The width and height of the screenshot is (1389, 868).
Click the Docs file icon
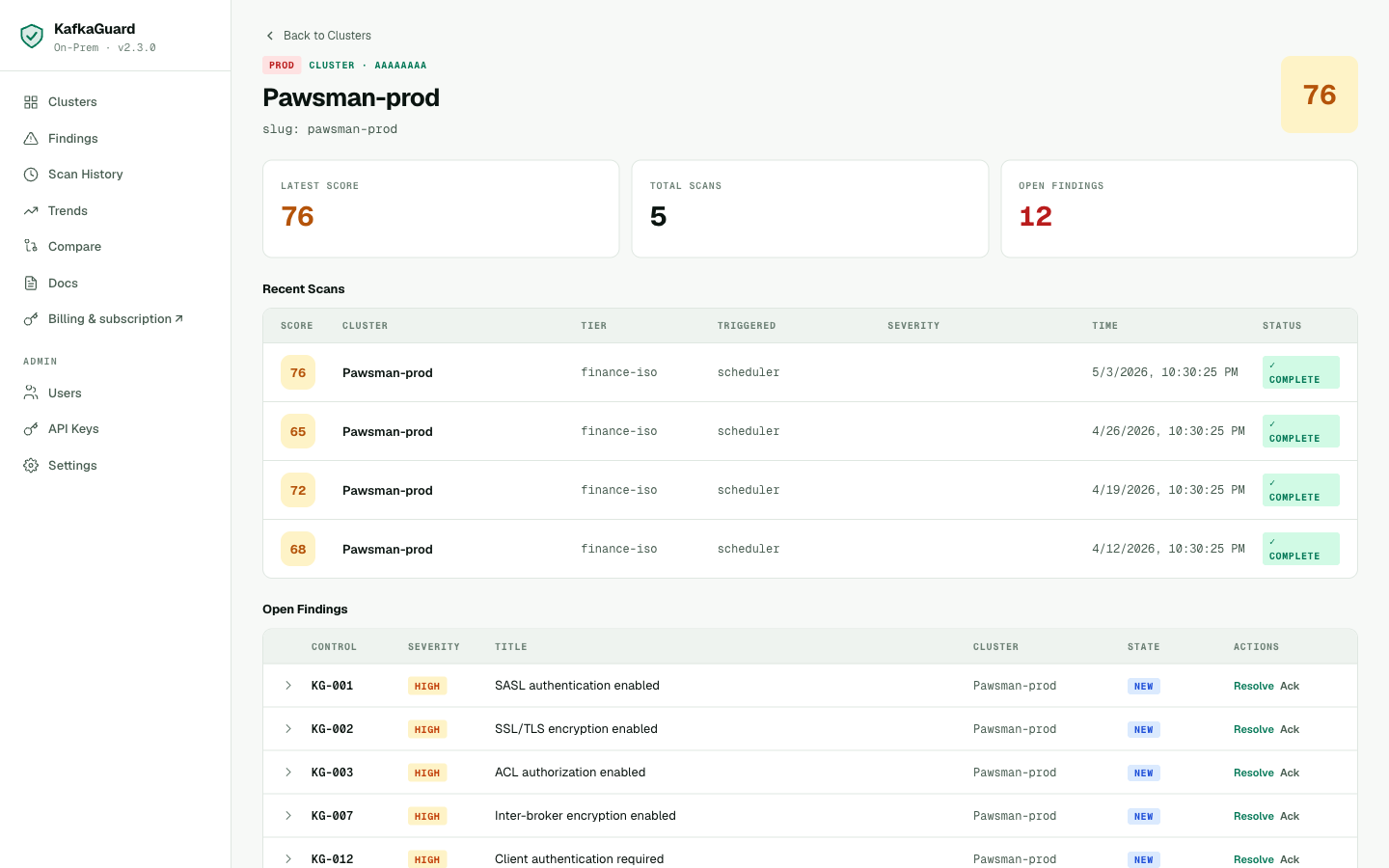click(31, 283)
